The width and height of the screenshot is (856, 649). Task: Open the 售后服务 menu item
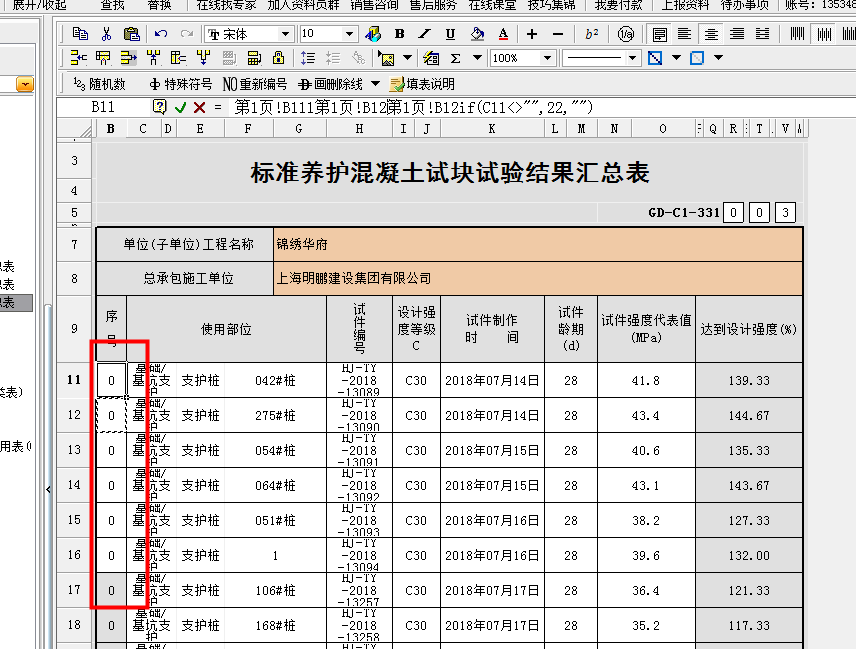433,5
